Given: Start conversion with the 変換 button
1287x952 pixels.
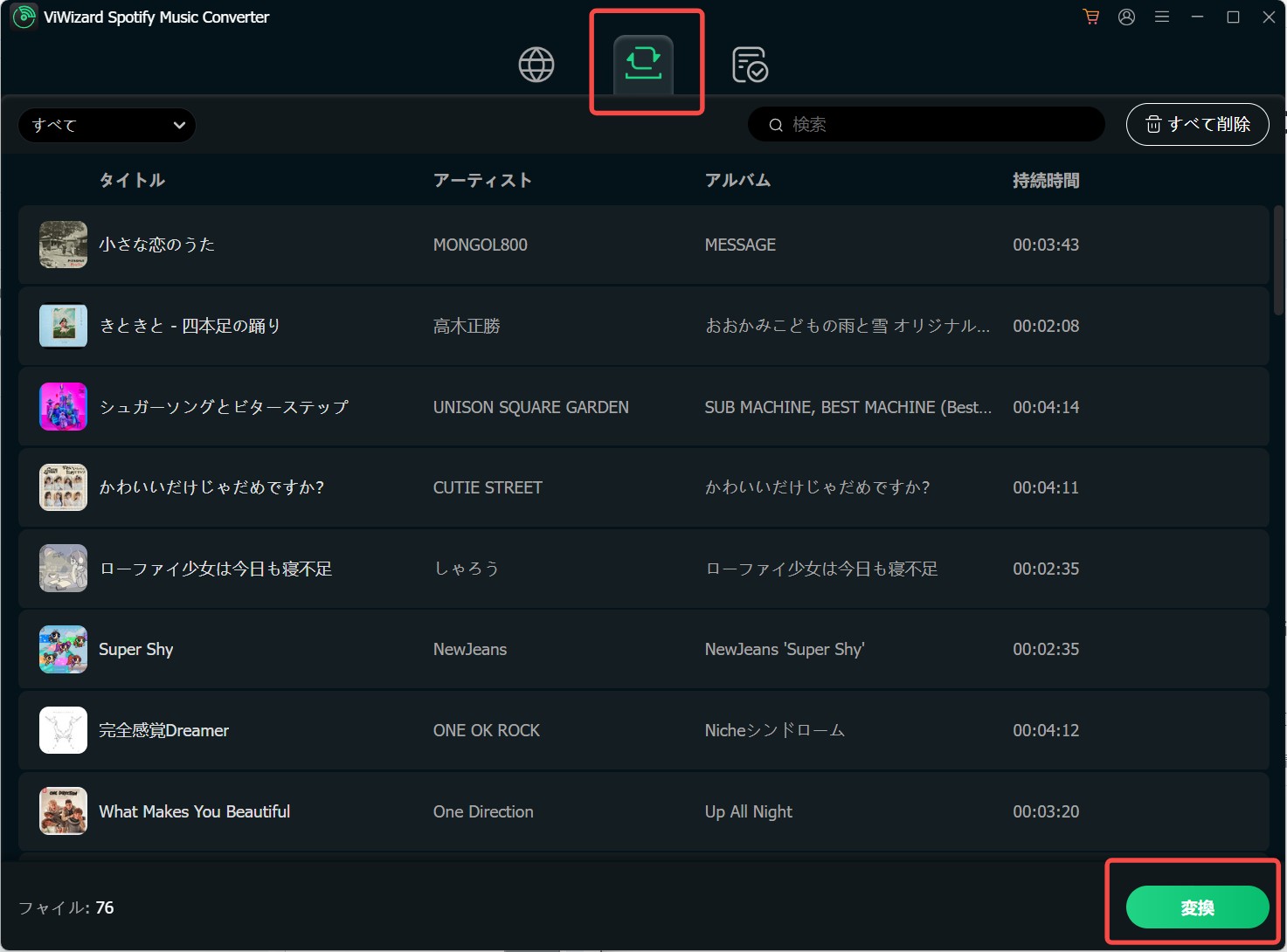Looking at the screenshot, I should (1197, 907).
